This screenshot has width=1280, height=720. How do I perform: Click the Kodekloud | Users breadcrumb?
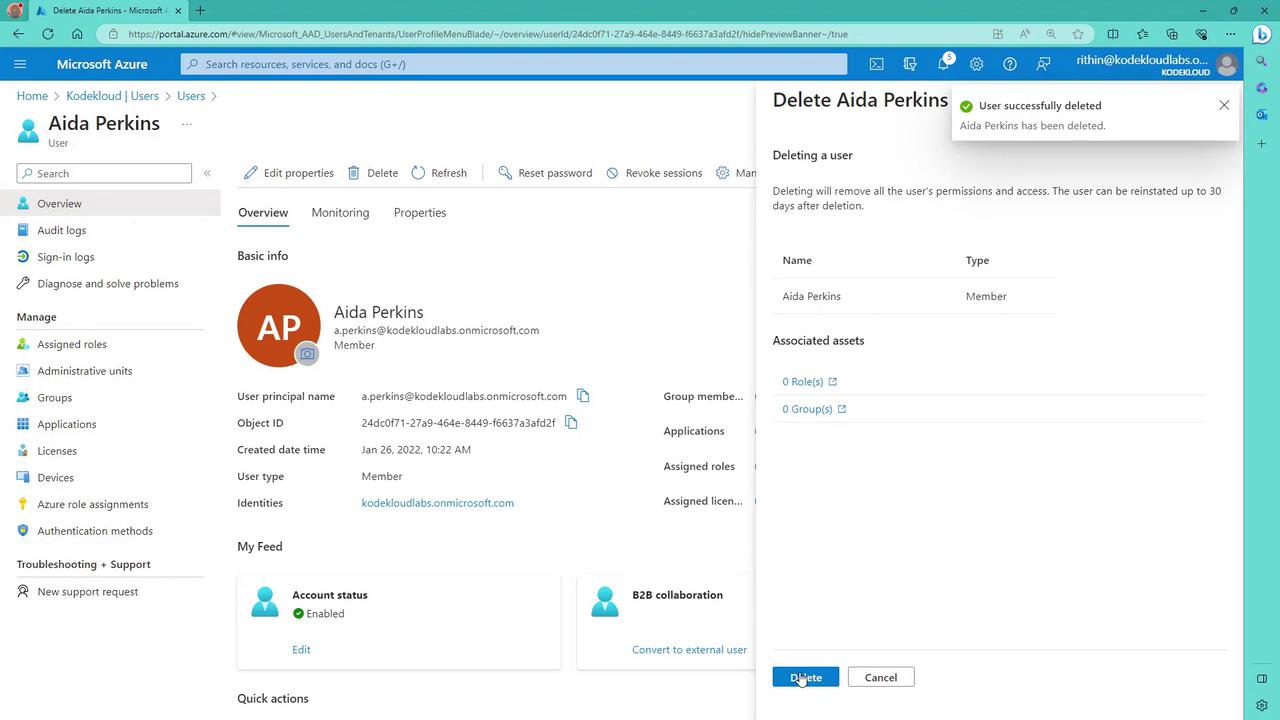point(112,96)
